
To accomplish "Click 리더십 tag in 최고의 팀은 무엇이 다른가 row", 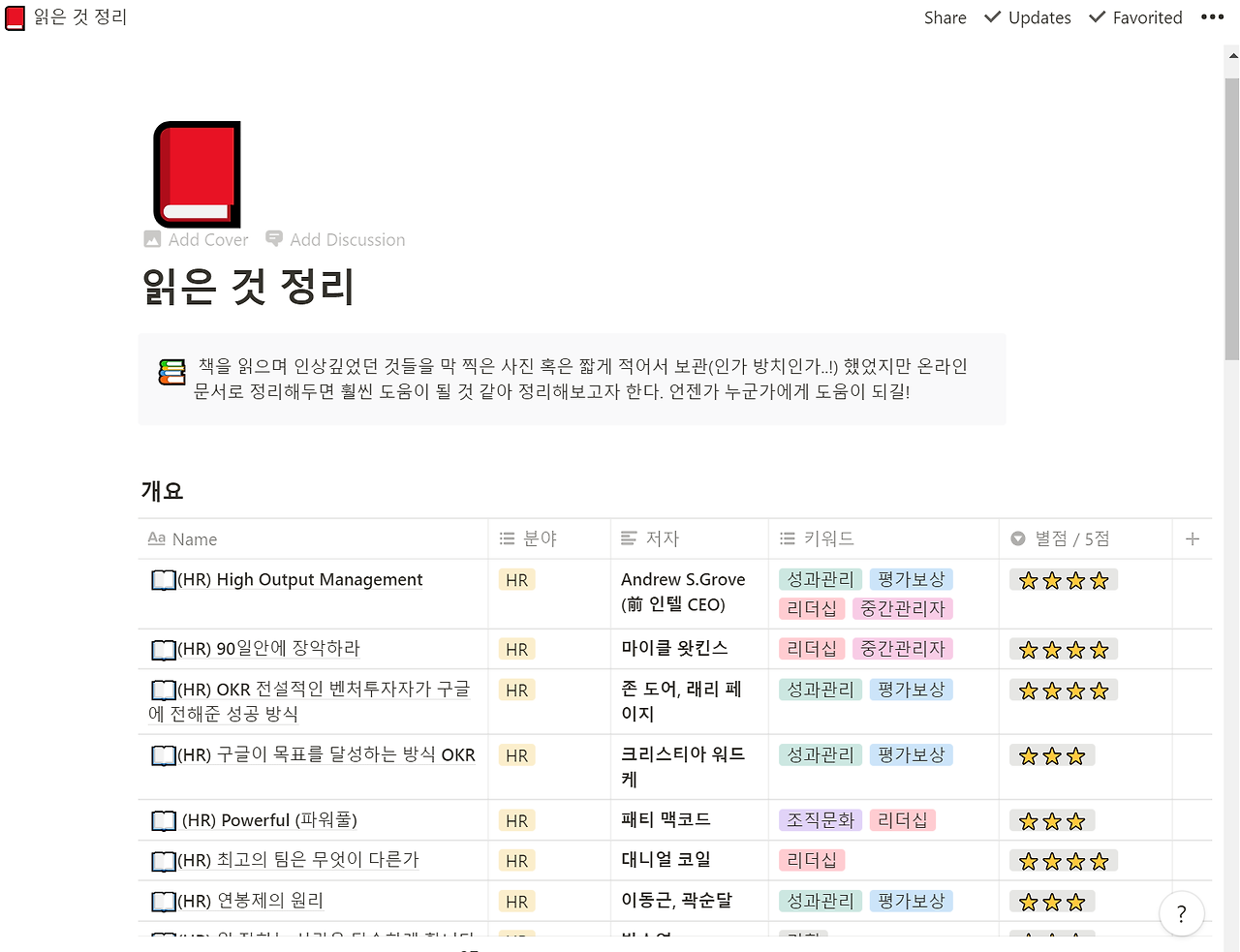I will [x=812, y=861].
